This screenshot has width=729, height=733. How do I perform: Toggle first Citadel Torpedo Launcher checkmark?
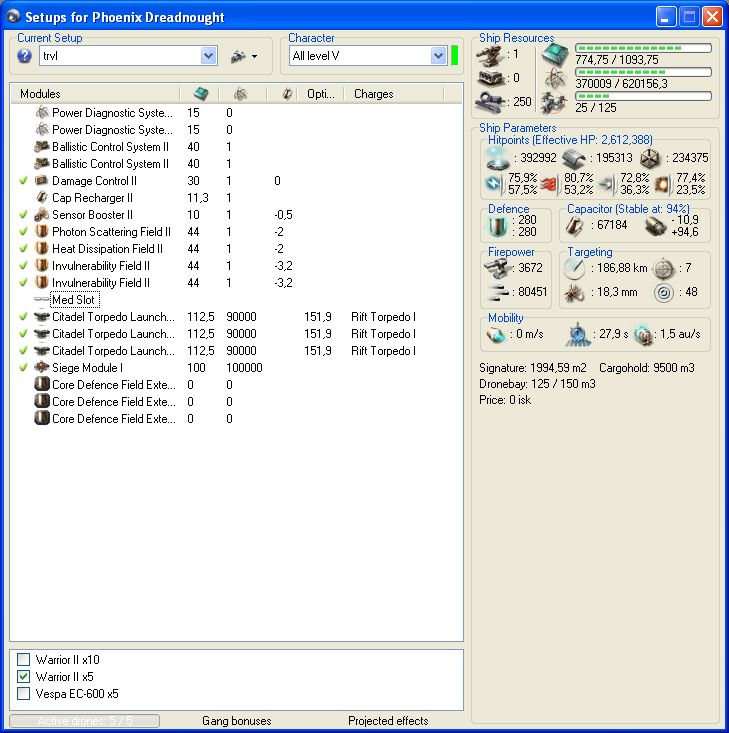[23, 316]
